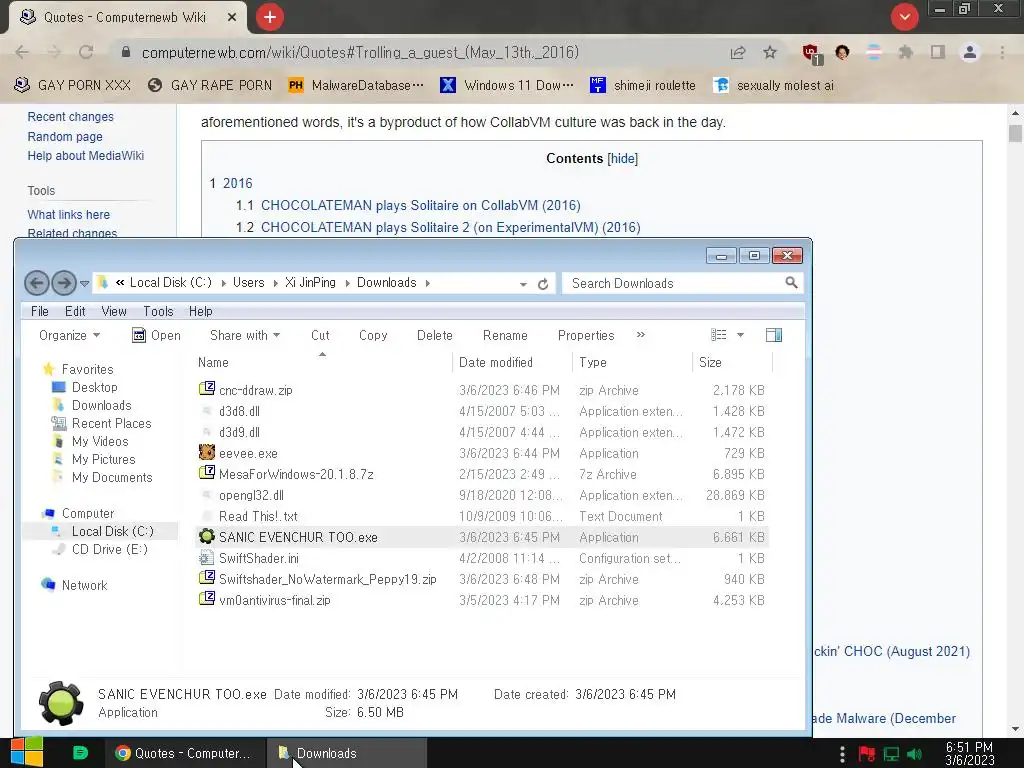
Task: Click What links here link
Action: click(69, 214)
